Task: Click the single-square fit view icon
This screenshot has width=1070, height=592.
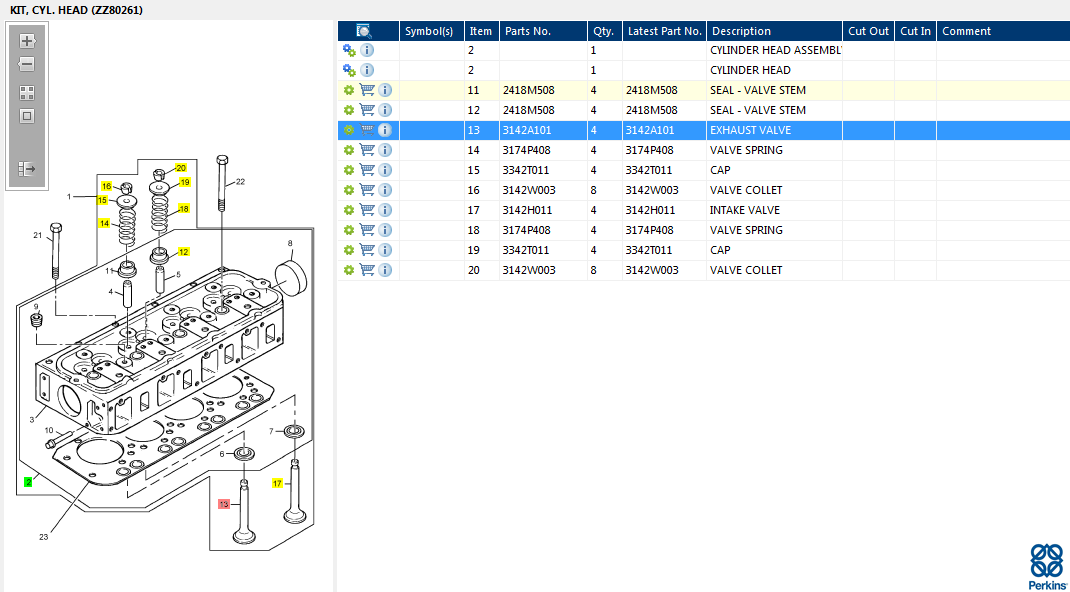Action: click(x=27, y=116)
